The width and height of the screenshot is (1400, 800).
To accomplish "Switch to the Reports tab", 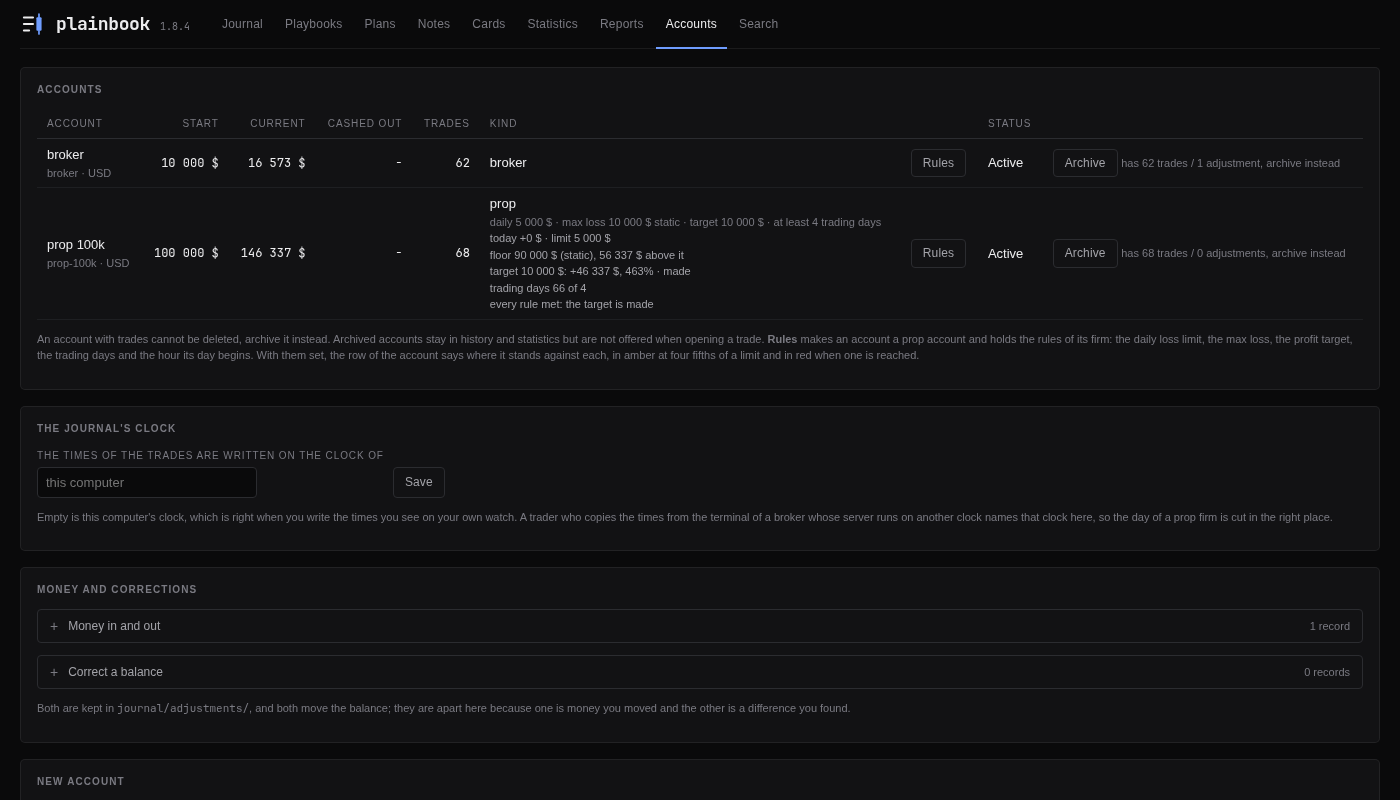I will coord(622,24).
